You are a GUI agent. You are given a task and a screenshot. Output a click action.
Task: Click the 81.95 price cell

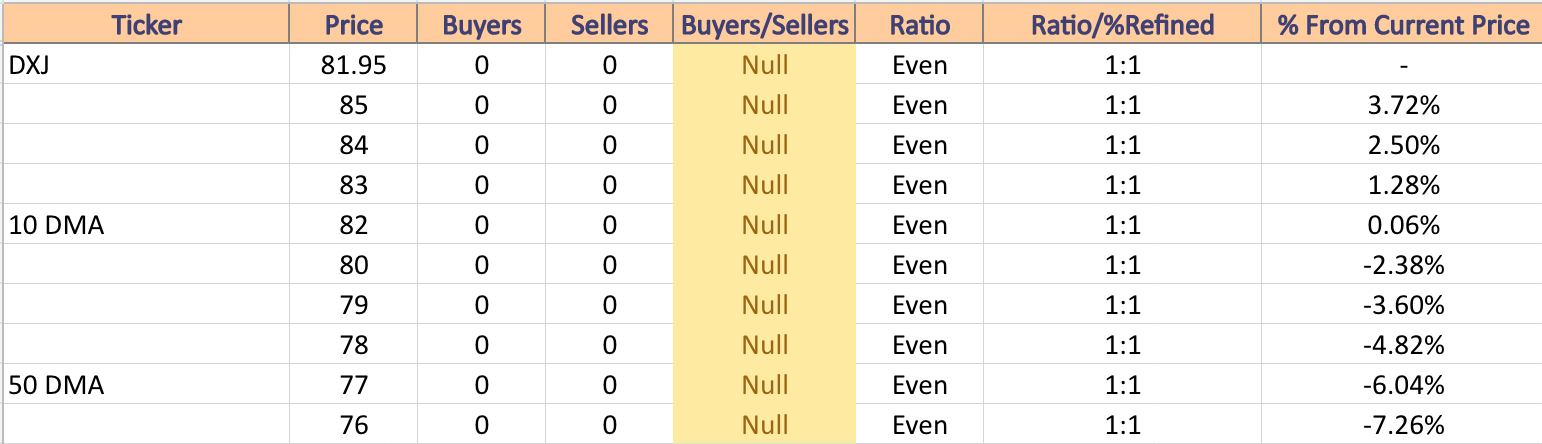tap(353, 66)
